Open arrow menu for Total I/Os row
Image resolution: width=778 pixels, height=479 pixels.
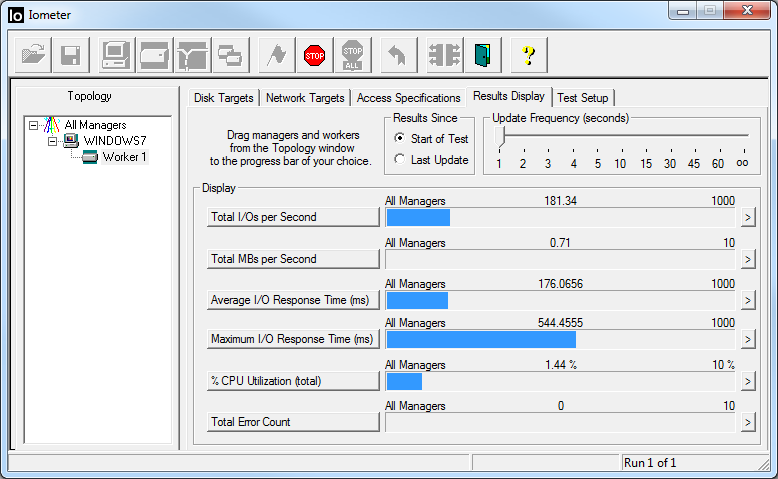748,217
